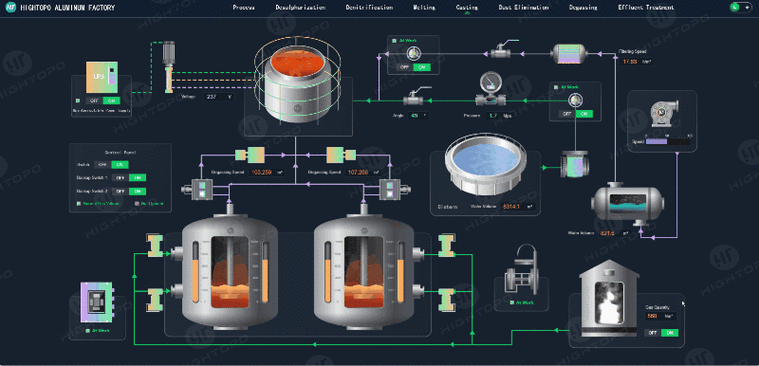Set Backup Switch 2 to ON
Image resolution: width=759 pixels, height=366 pixels.
tap(137, 191)
